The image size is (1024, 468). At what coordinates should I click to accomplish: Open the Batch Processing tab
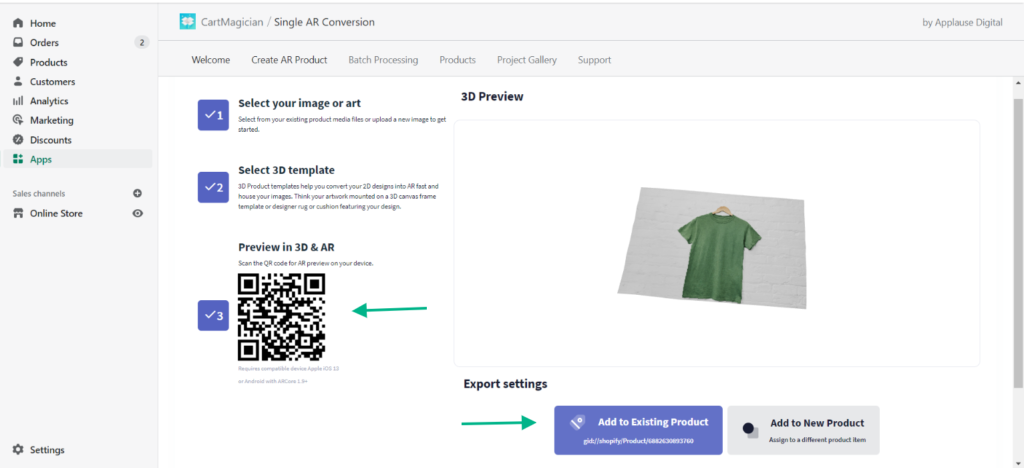383,60
